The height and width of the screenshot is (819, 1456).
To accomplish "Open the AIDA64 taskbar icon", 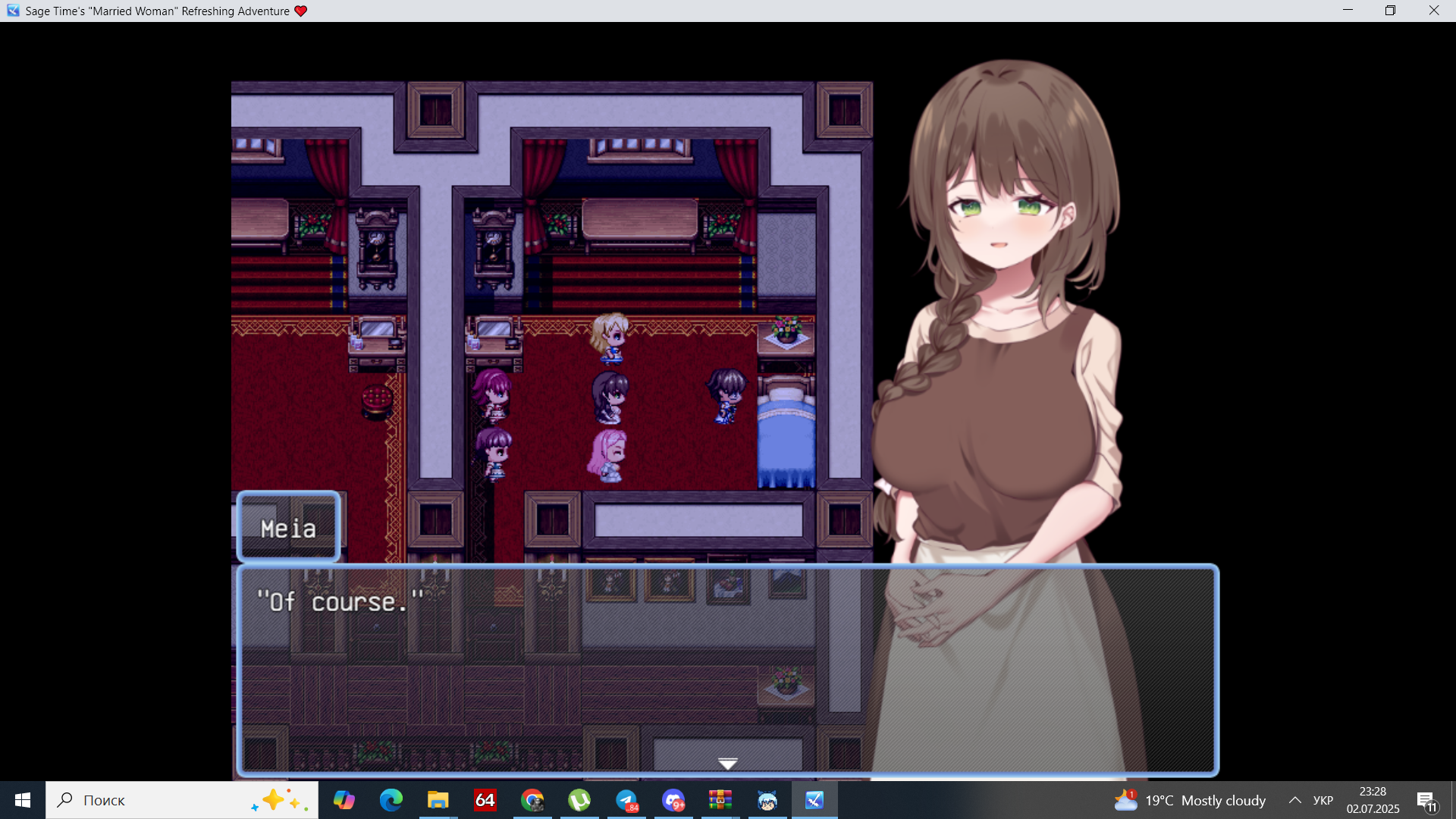I will tap(485, 800).
